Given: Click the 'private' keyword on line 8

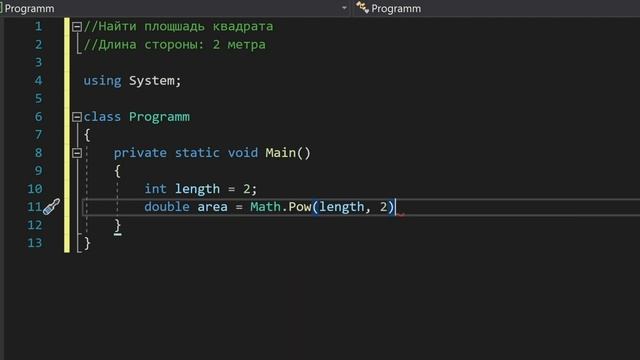Looking at the screenshot, I should click(140, 153).
